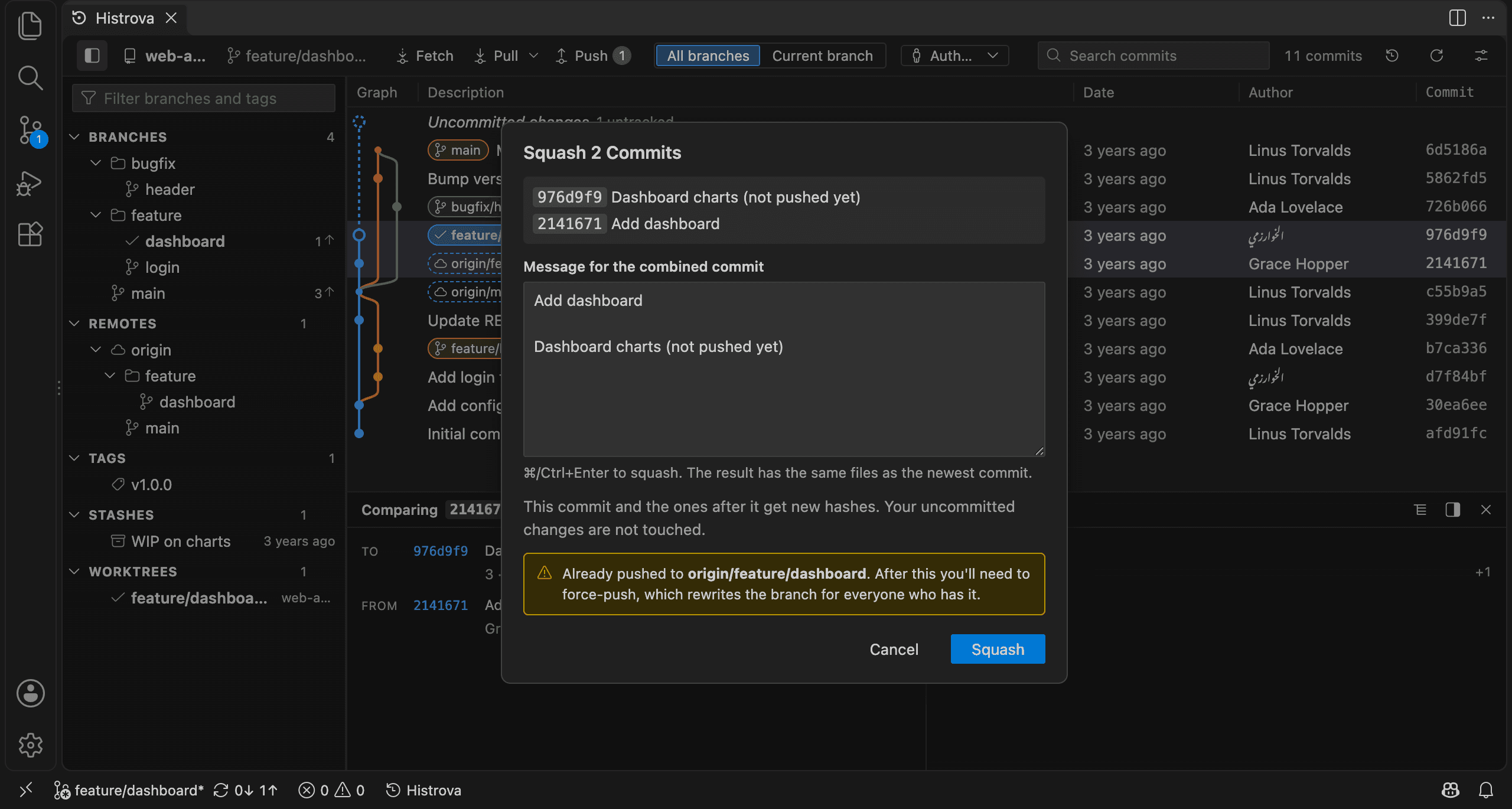Open the Run and Debug icon
Image resolution: width=1512 pixels, height=809 pixels.
pos(30,183)
